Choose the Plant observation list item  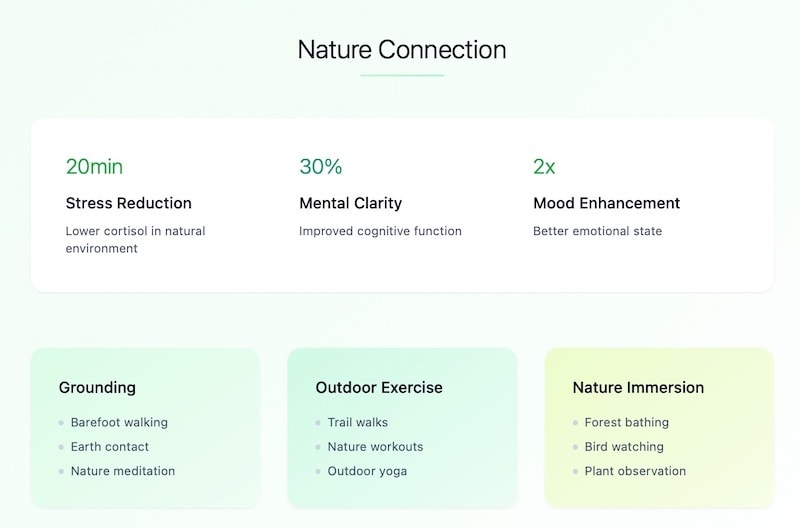click(635, 471)
